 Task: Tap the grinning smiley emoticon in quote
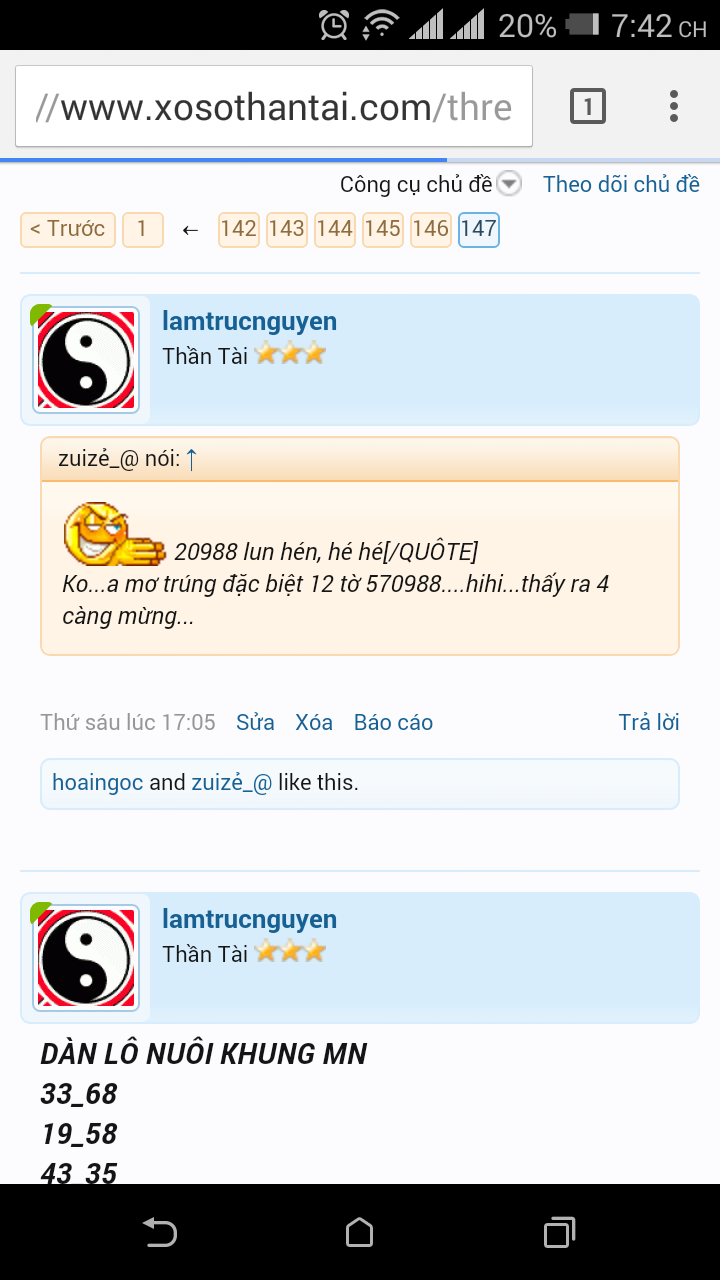click(114, 536)
